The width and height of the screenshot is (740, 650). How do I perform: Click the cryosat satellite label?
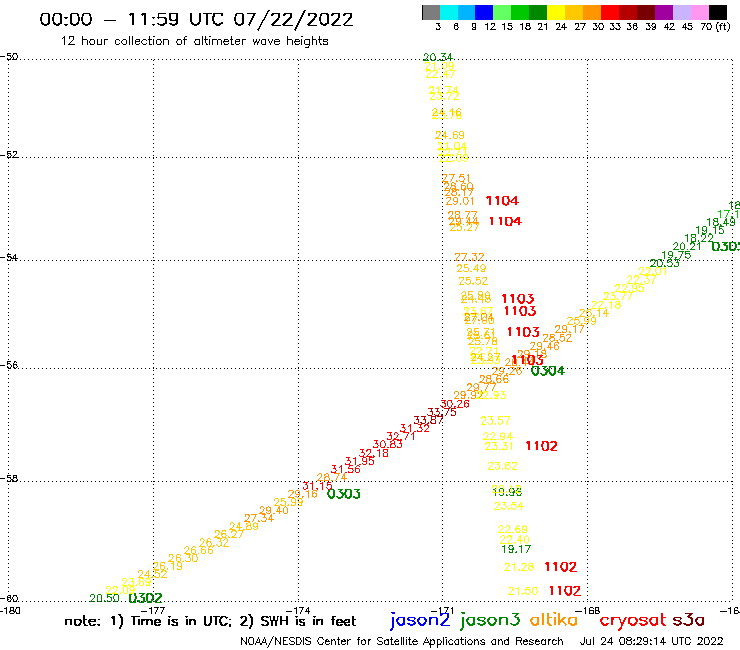pos(632,621)
